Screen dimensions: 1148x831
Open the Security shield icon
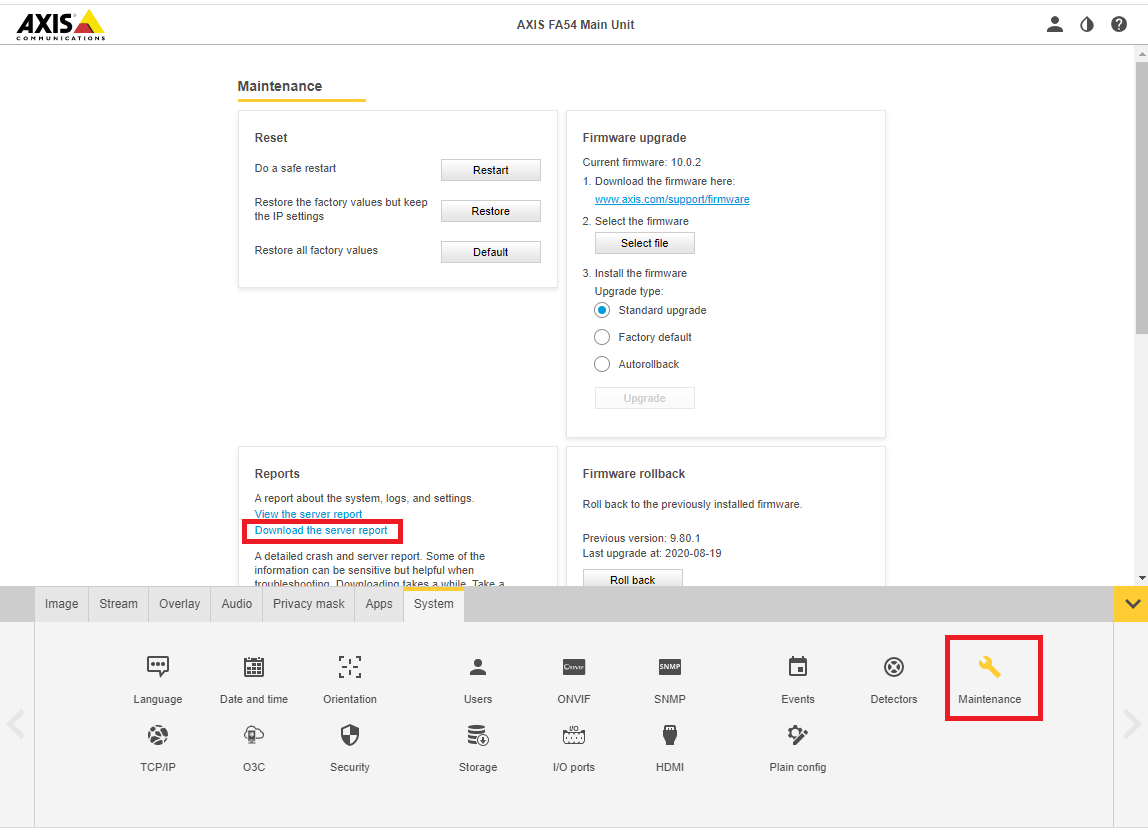pos(350,735)
